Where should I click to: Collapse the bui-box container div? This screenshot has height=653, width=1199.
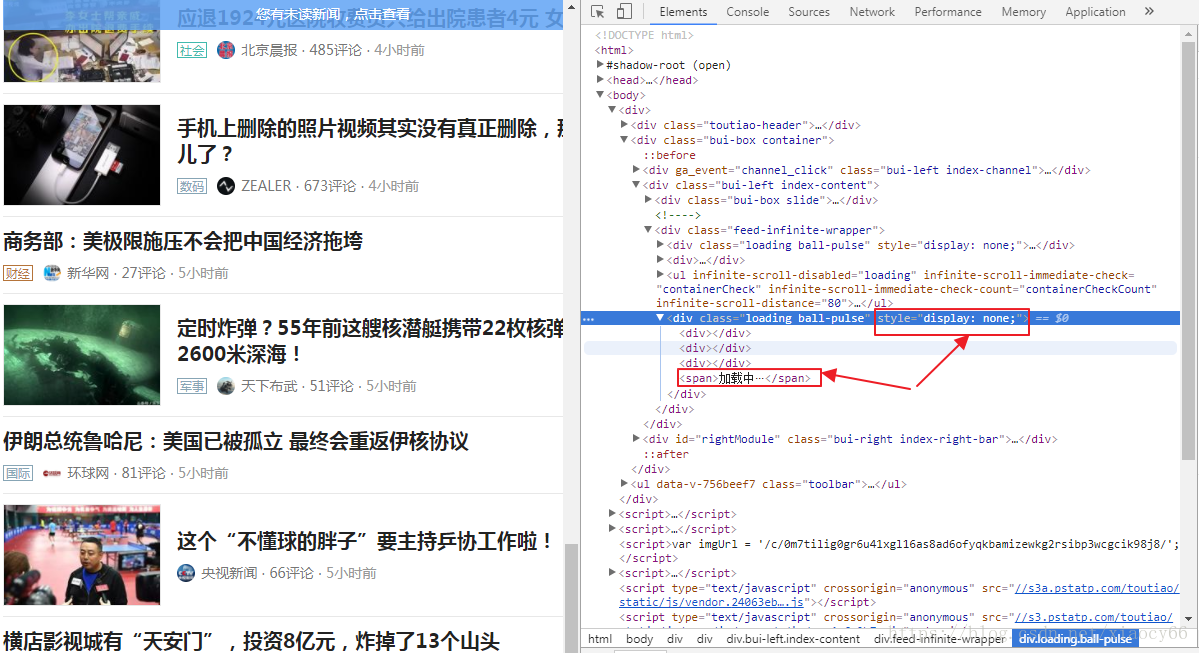click(x=624, y=140)
